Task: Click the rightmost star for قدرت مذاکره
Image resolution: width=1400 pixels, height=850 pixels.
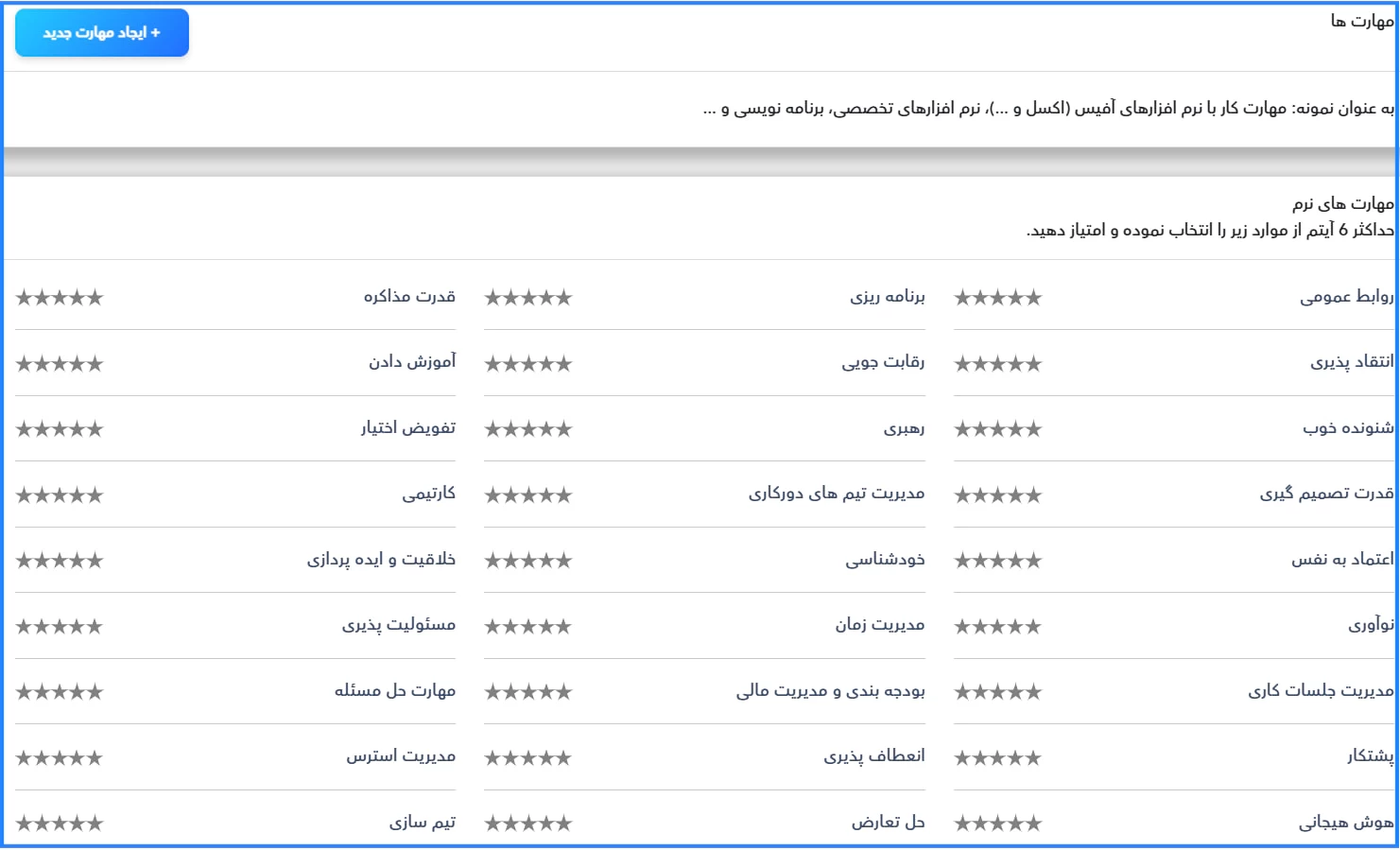Action: point(95,298)
